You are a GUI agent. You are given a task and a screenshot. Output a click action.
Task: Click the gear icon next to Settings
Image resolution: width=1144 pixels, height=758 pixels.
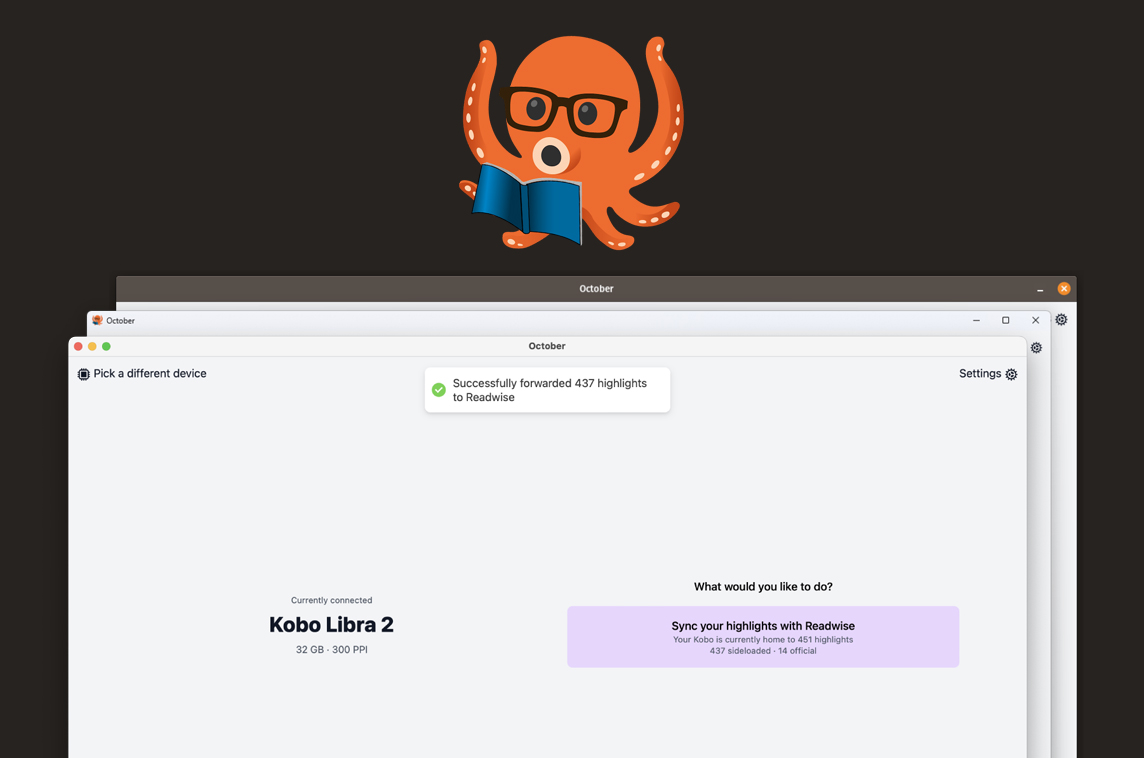click(x=1011, y=374)
